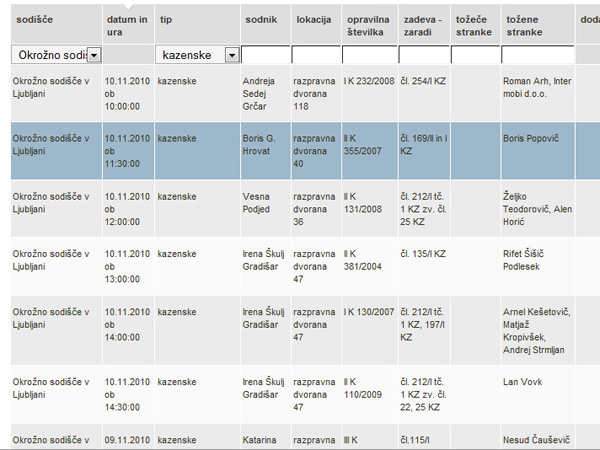600x450 pixels.
Task: Focus the tožene stranke filter field
Action: [x=539, y=55]
